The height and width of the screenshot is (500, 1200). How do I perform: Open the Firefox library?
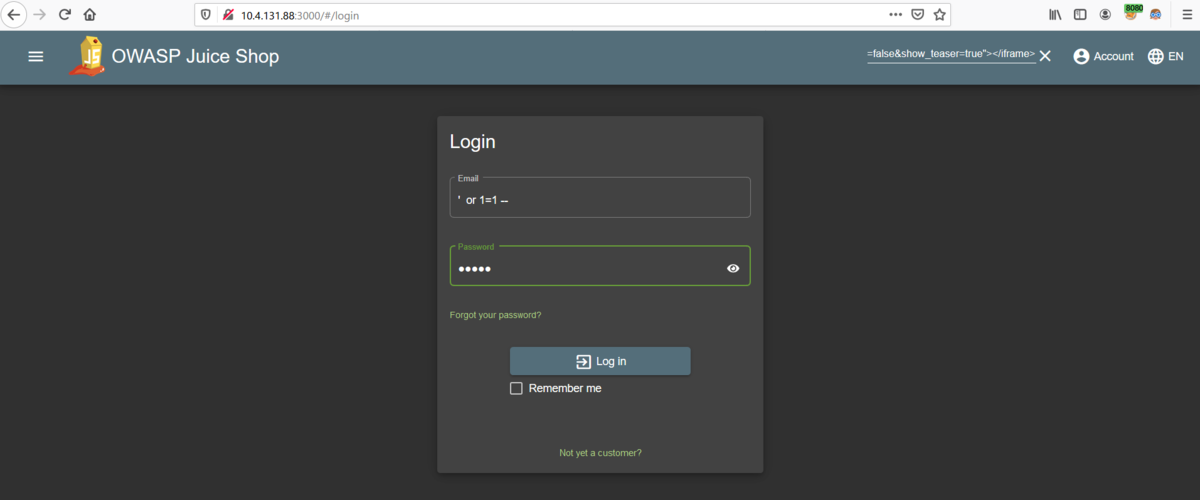tap(1055, 15)
